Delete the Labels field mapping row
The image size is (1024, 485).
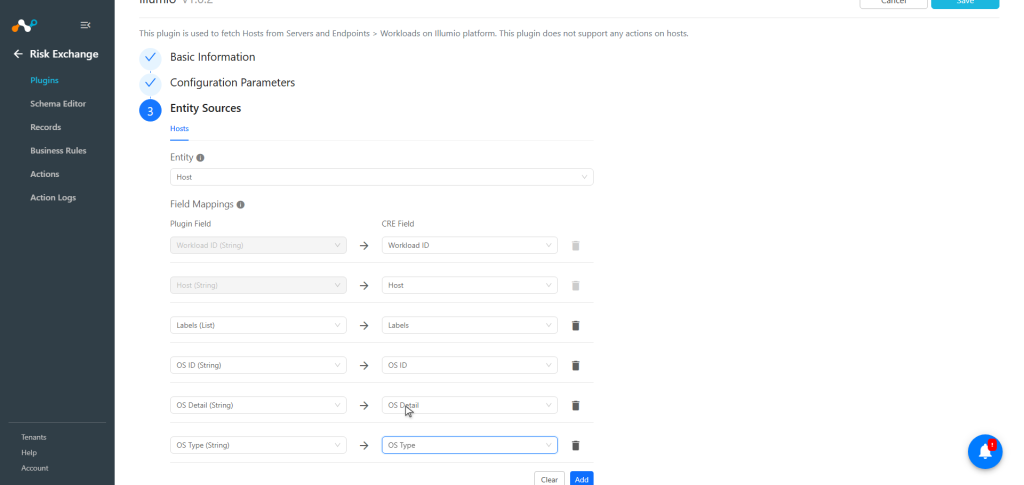575,325
